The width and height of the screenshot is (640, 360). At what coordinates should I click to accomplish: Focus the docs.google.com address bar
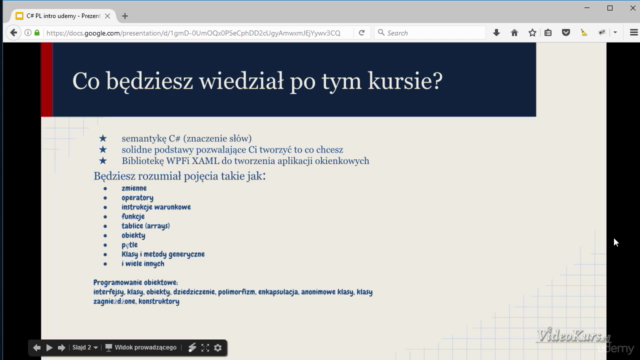coord(193,33)
